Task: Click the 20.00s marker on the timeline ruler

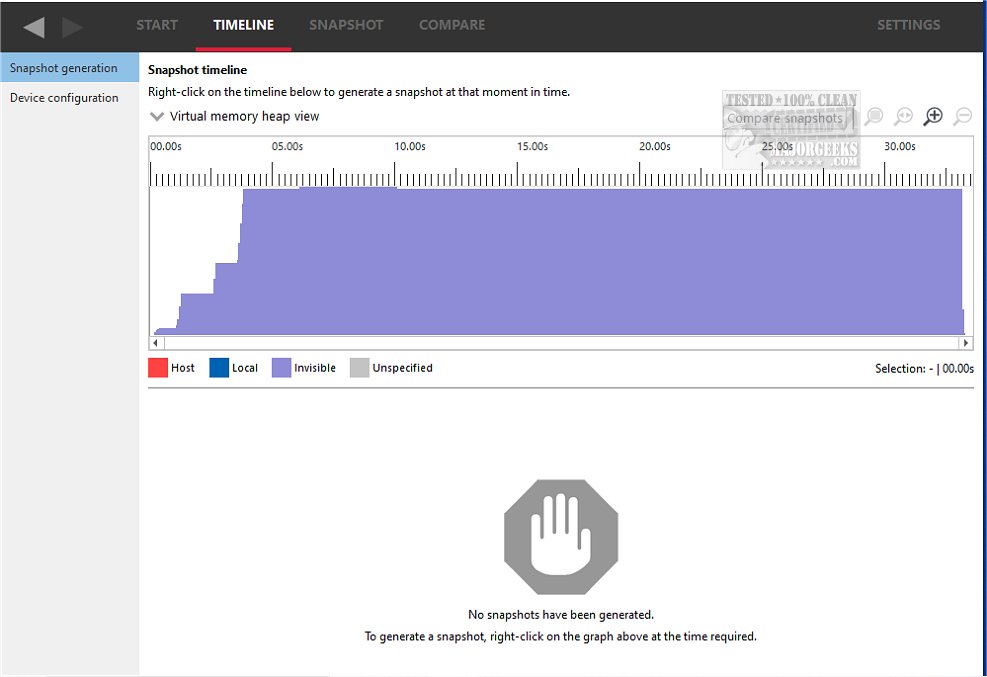Action: (655, 146)
